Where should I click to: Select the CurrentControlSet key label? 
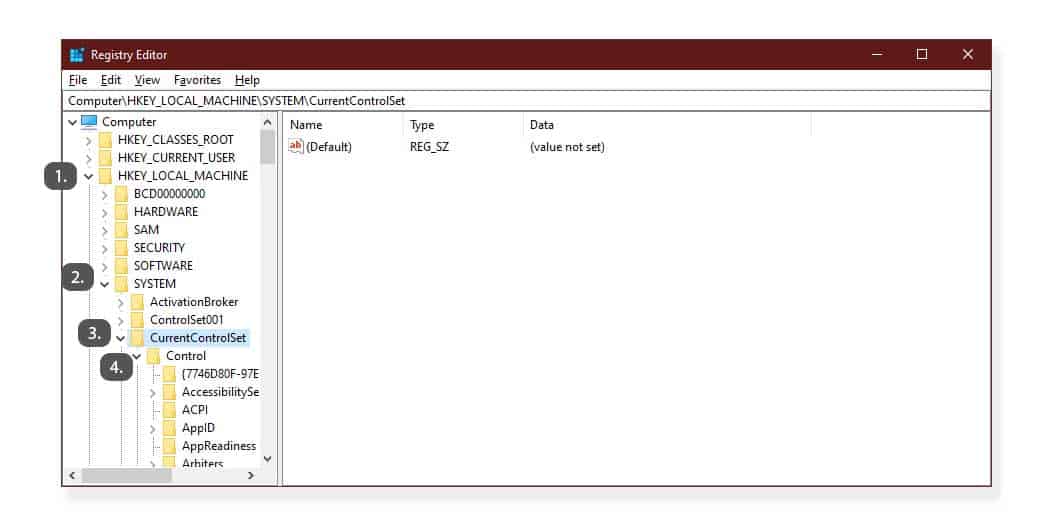[198, 338]
